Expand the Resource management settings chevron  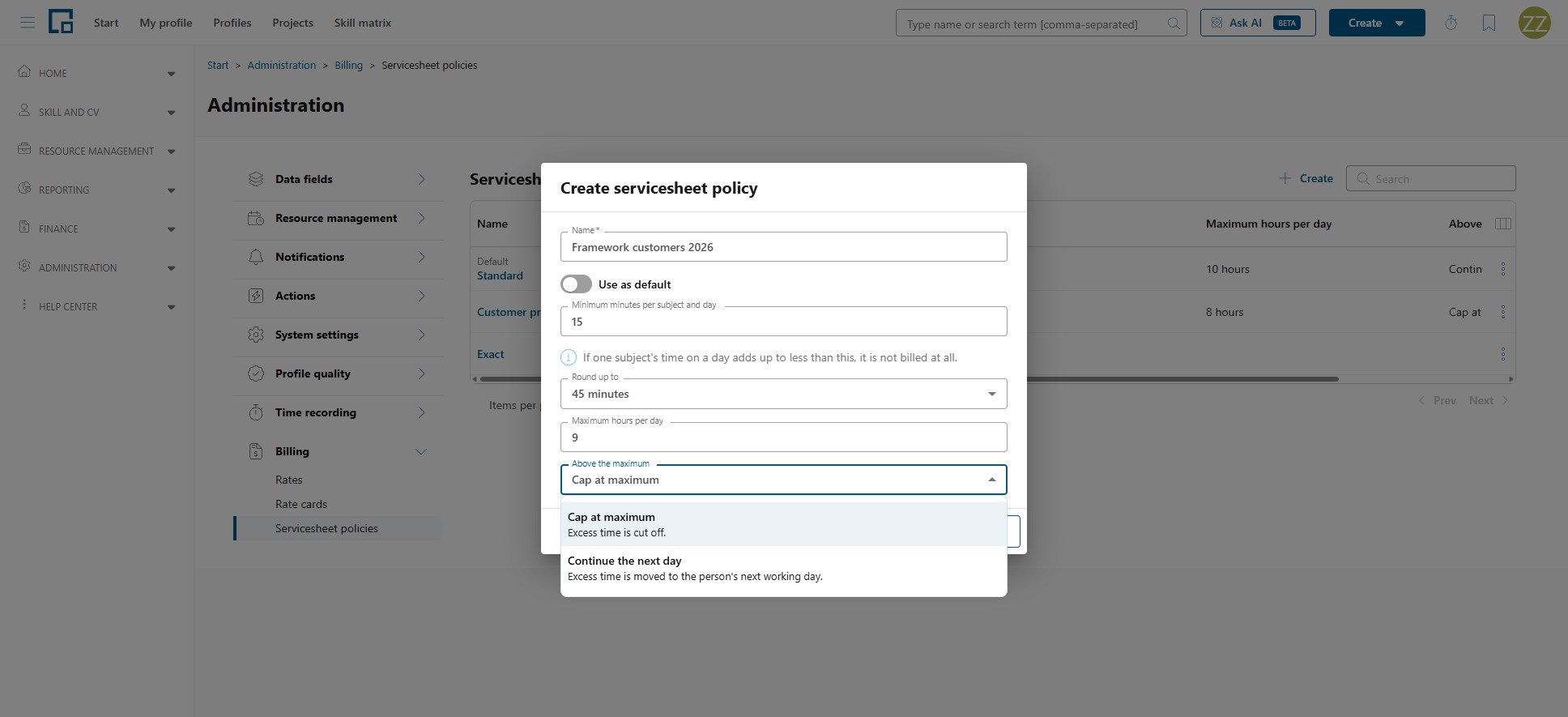click(421, 218)
